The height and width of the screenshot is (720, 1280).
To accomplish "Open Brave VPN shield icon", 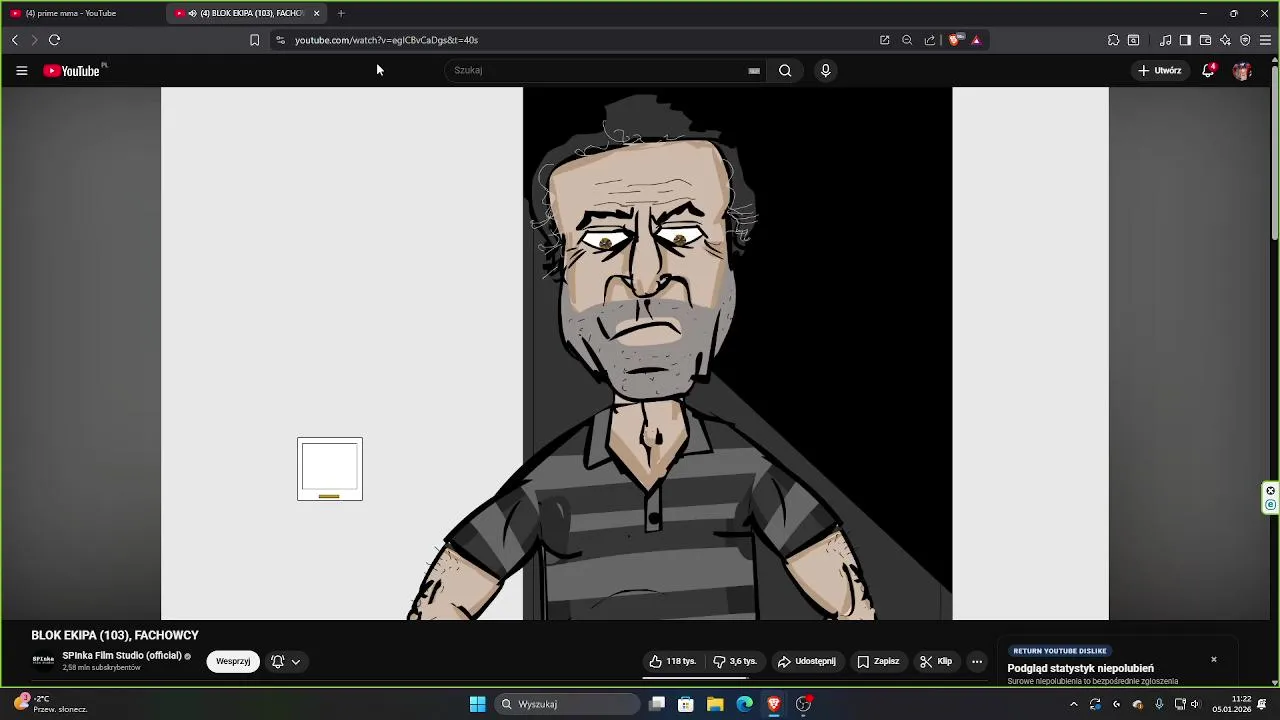I will (1245, 40).
